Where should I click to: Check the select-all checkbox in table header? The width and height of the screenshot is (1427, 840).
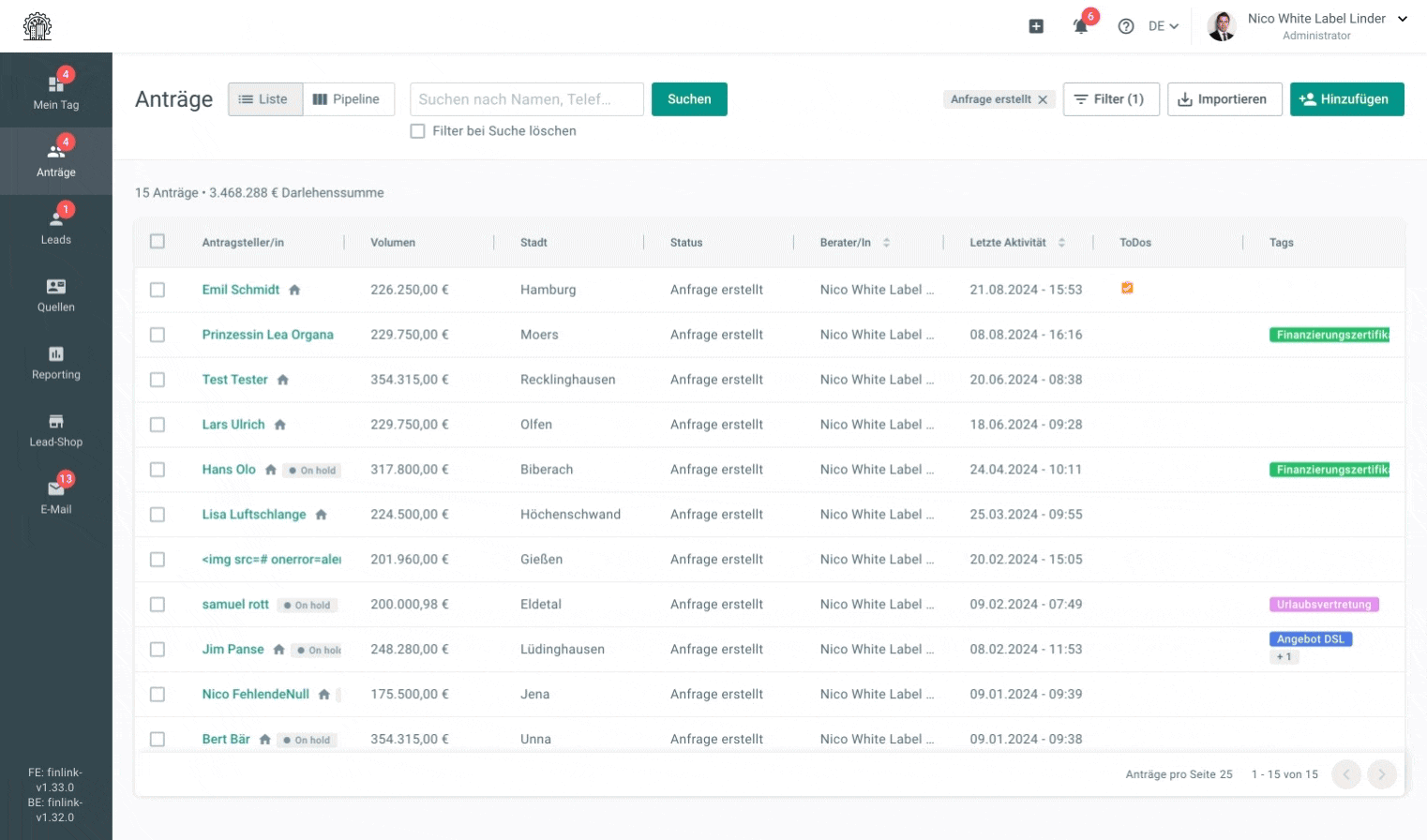(x=158, y=241)
